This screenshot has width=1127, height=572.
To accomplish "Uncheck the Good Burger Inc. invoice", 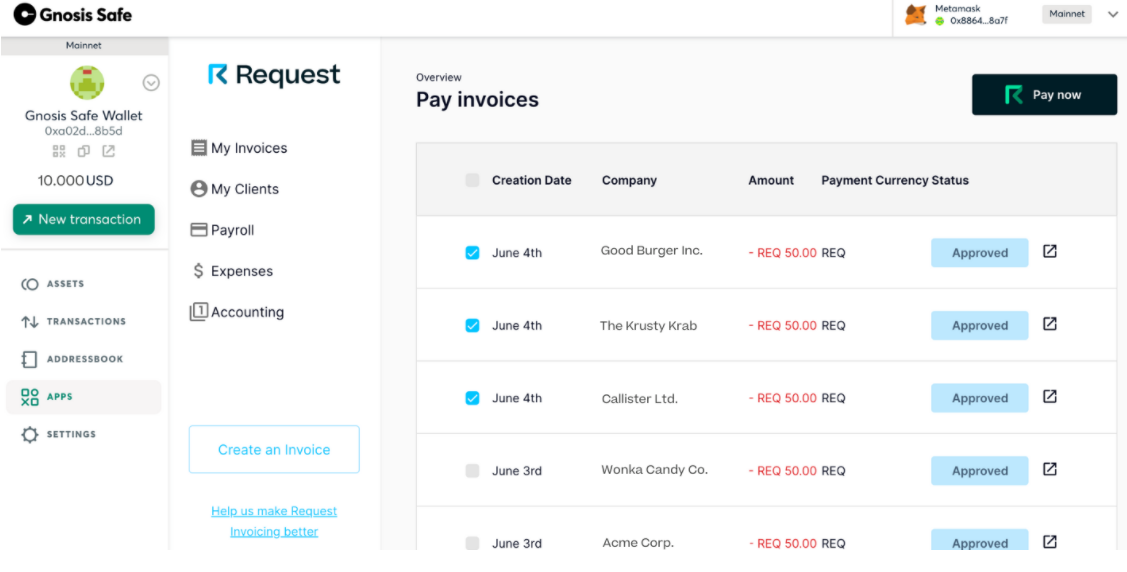I will click(x=472, y=253).
